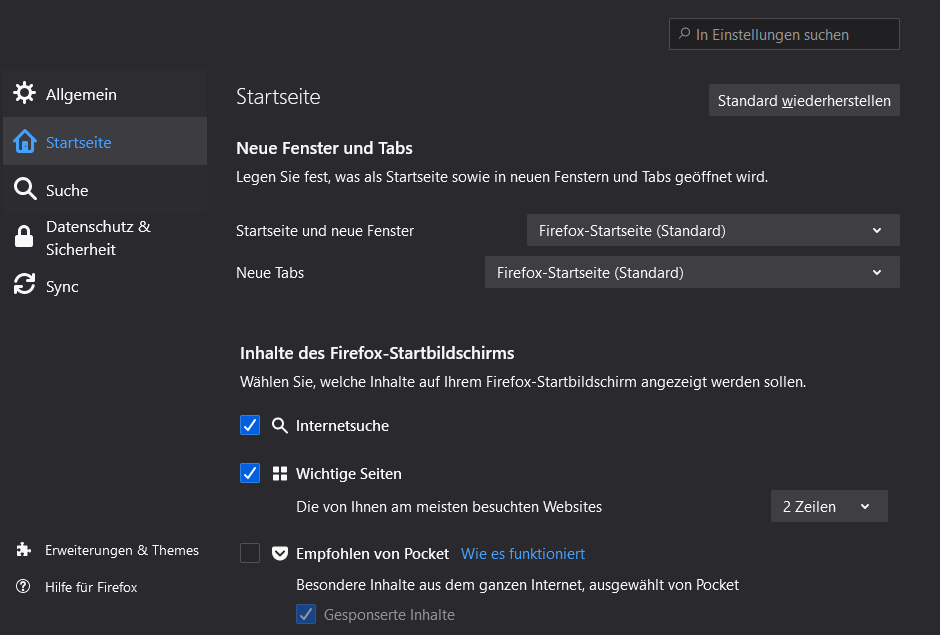Focus the In Einstellungen suchen field

(x=790, y=34)
